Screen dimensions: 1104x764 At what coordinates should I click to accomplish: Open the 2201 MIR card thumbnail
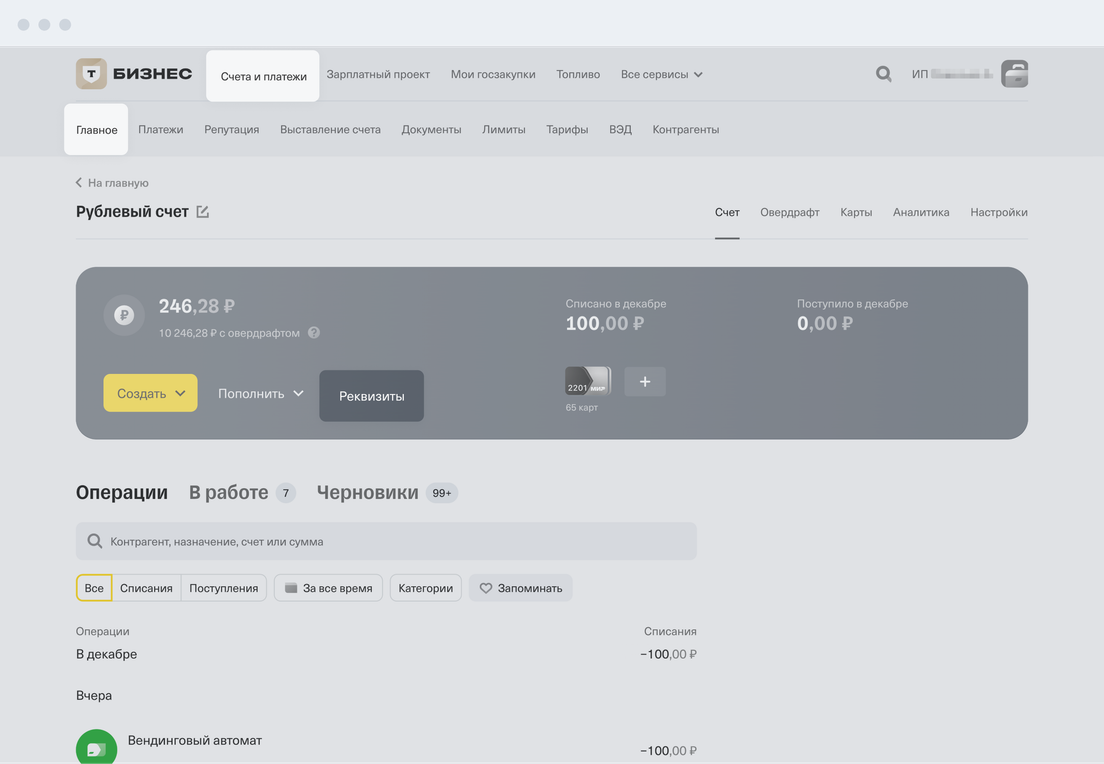pos(588,382)
